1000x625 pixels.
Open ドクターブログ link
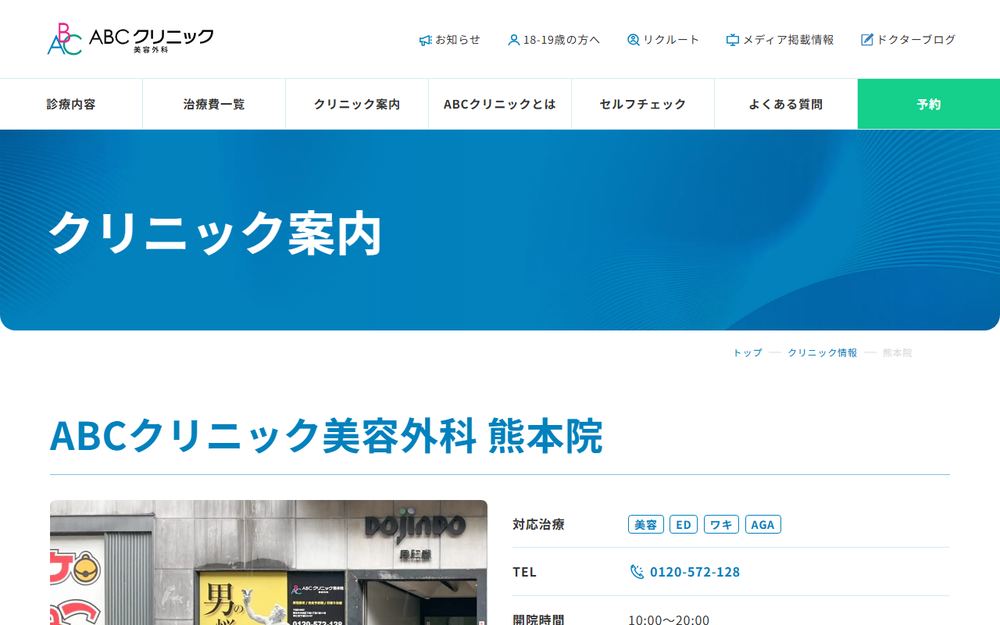[x=908, y=40]
